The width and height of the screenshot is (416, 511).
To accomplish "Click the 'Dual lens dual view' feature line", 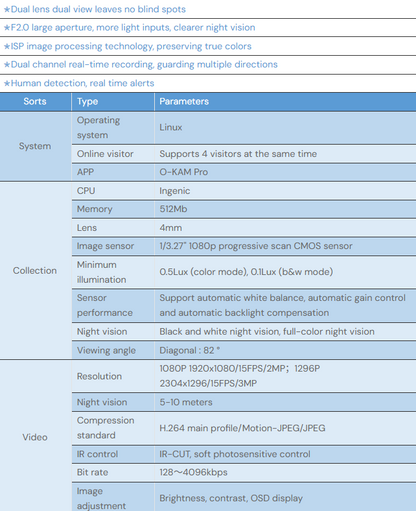I will [x=94, y=9].
